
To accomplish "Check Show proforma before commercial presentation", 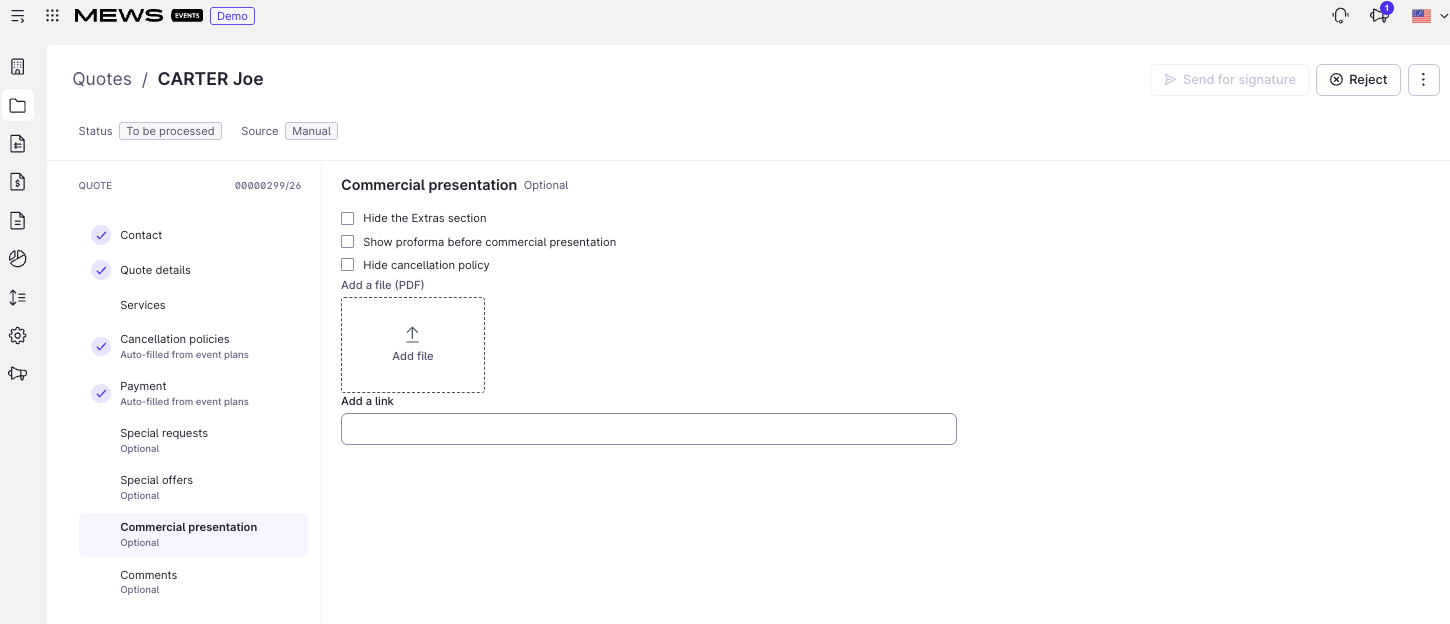I will coord(348,242).
